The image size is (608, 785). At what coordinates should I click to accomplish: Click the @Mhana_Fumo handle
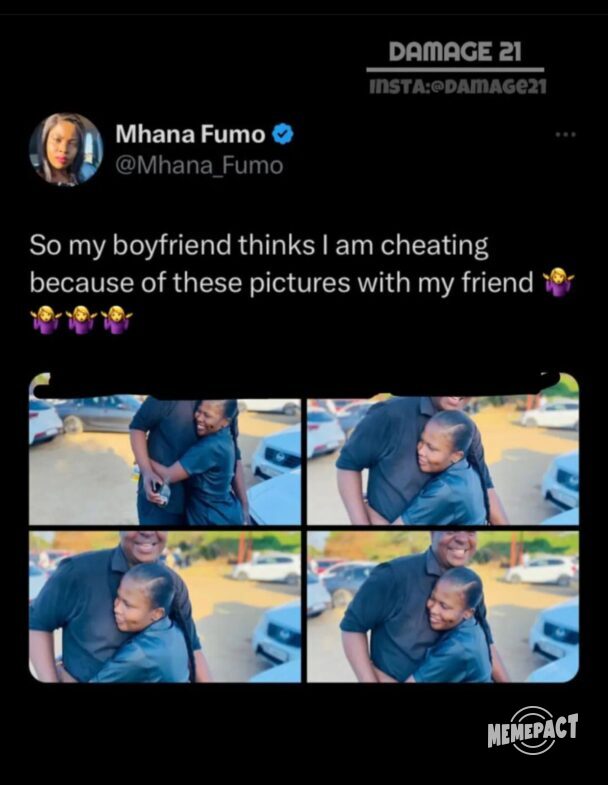(199, 165)
